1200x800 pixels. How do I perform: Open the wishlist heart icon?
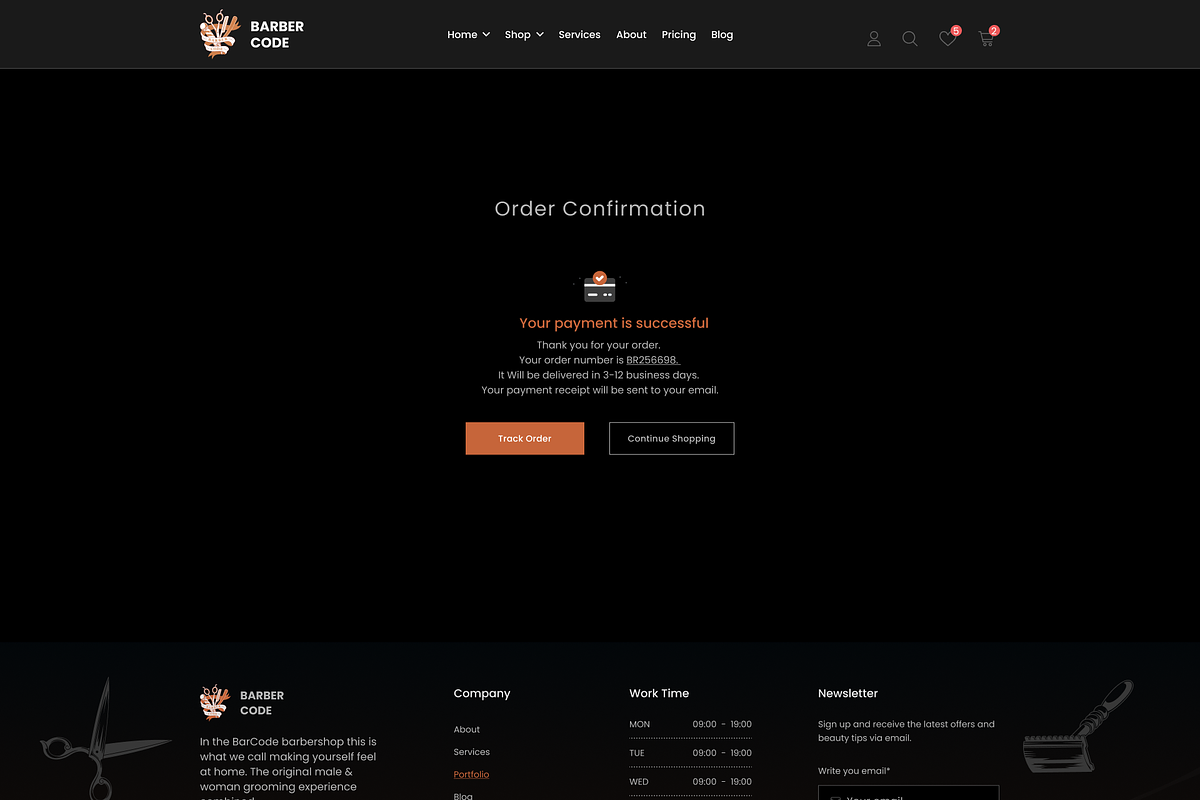[948, 39]
